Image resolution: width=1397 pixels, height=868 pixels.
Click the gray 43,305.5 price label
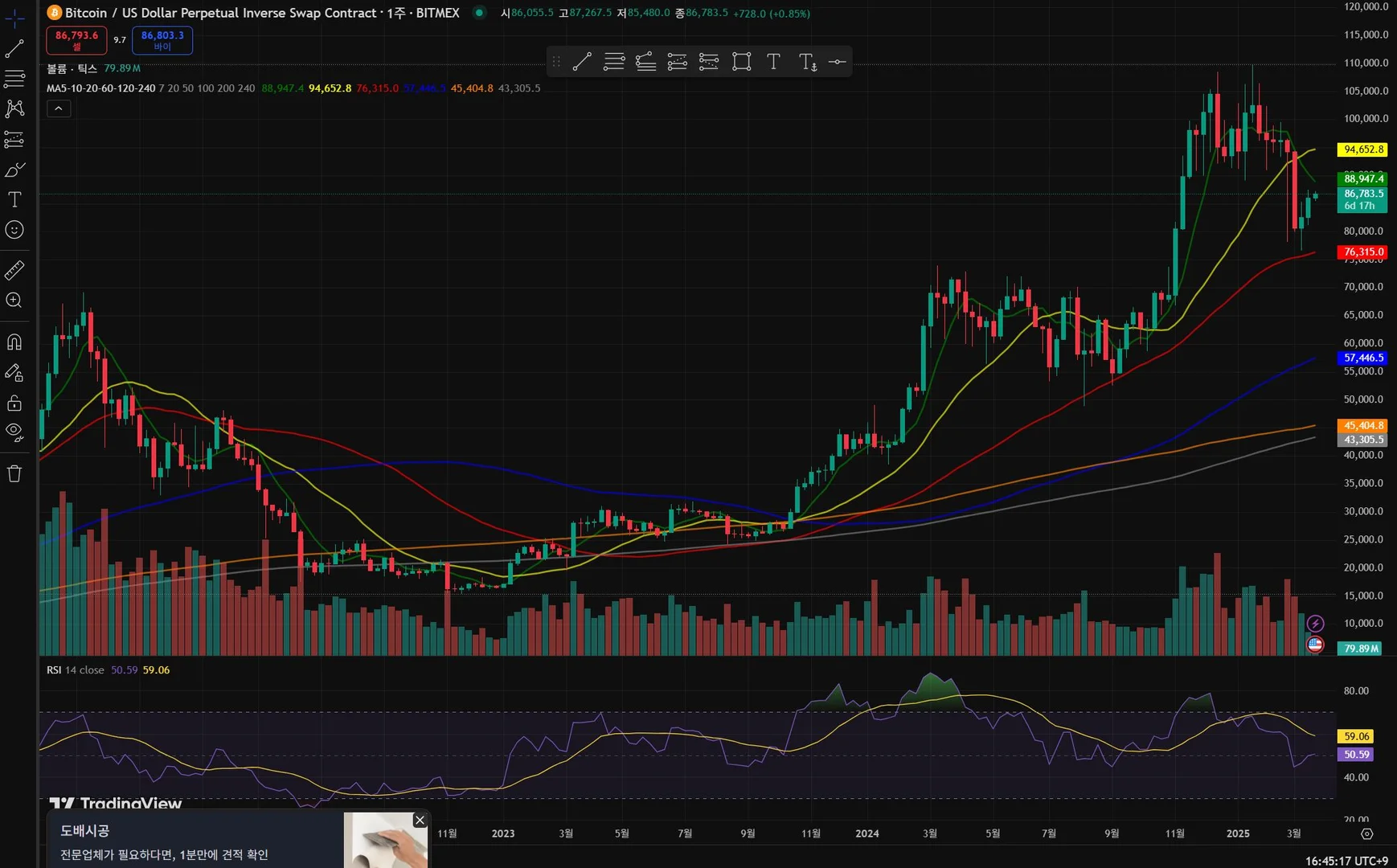(1363, 440)
